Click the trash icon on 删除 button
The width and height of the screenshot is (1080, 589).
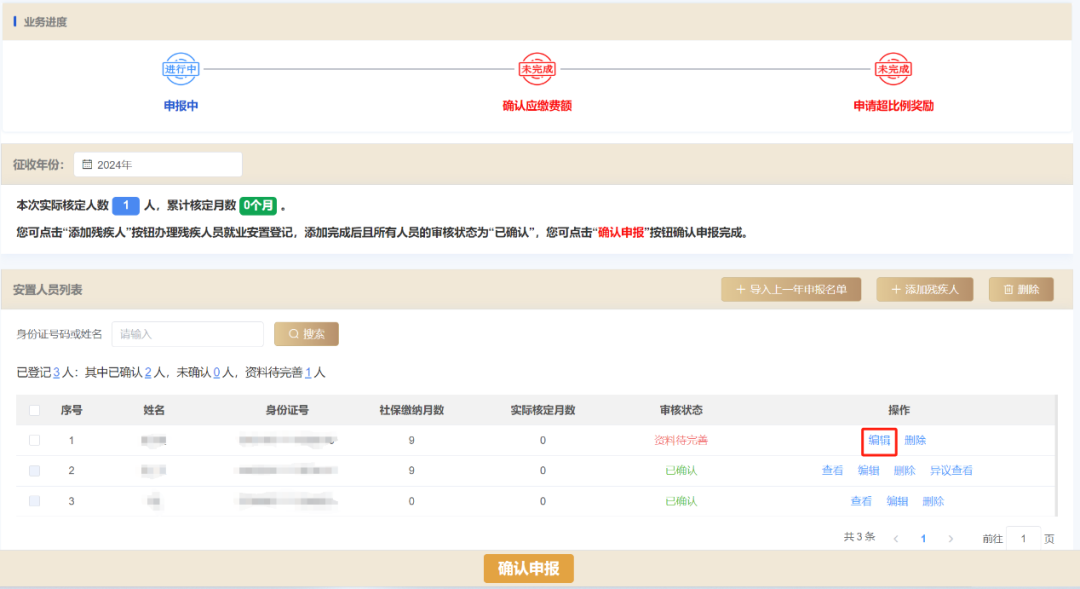pos(1010,288)
